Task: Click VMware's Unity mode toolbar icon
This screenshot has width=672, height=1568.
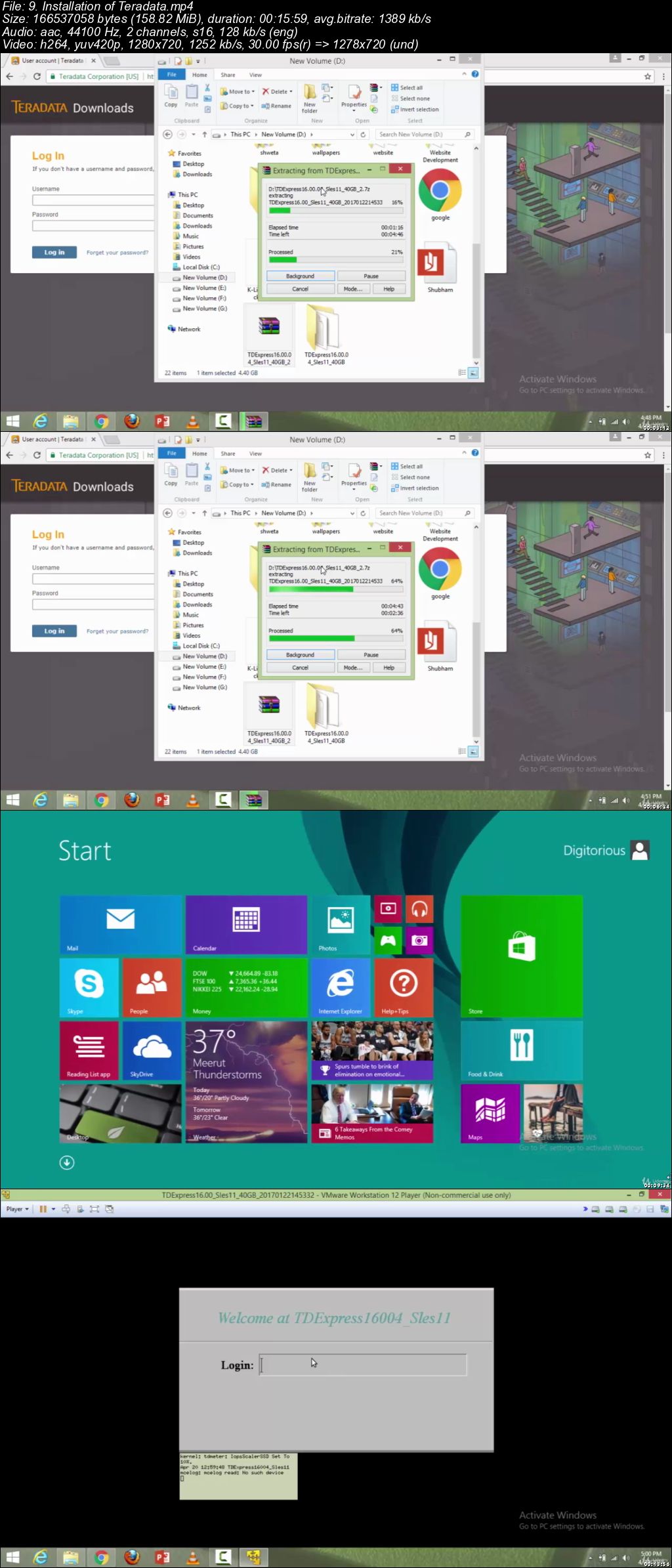Action: 109,1209
